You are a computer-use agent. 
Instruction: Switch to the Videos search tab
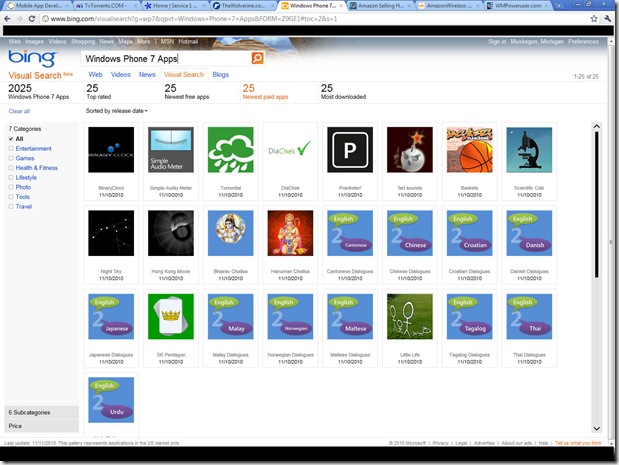[x=120, y=74]
